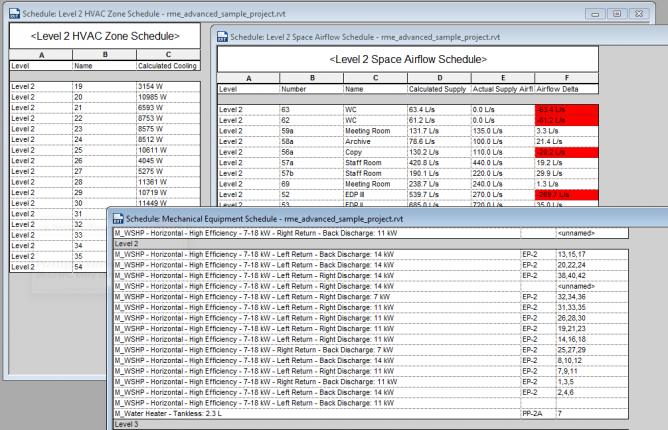Viewport: 668px width, 430px height.
Task: Click zone name 54 in HVAC Zone Schedule
Action: pos(89,267)
